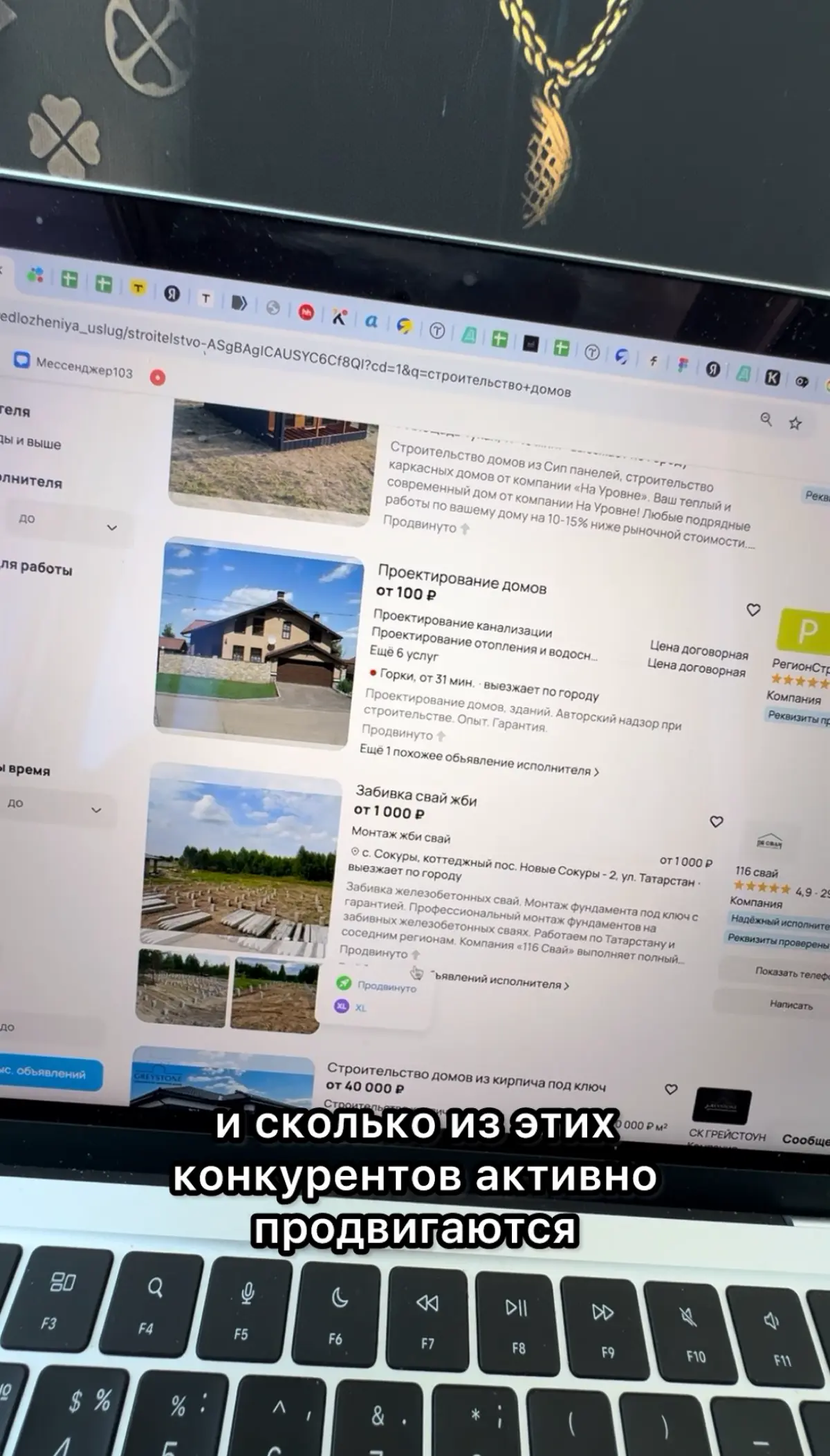Screen dimensions: 830x1456
Task: Open the blue letter 'a' icon tab
Action: click(371, 321)
